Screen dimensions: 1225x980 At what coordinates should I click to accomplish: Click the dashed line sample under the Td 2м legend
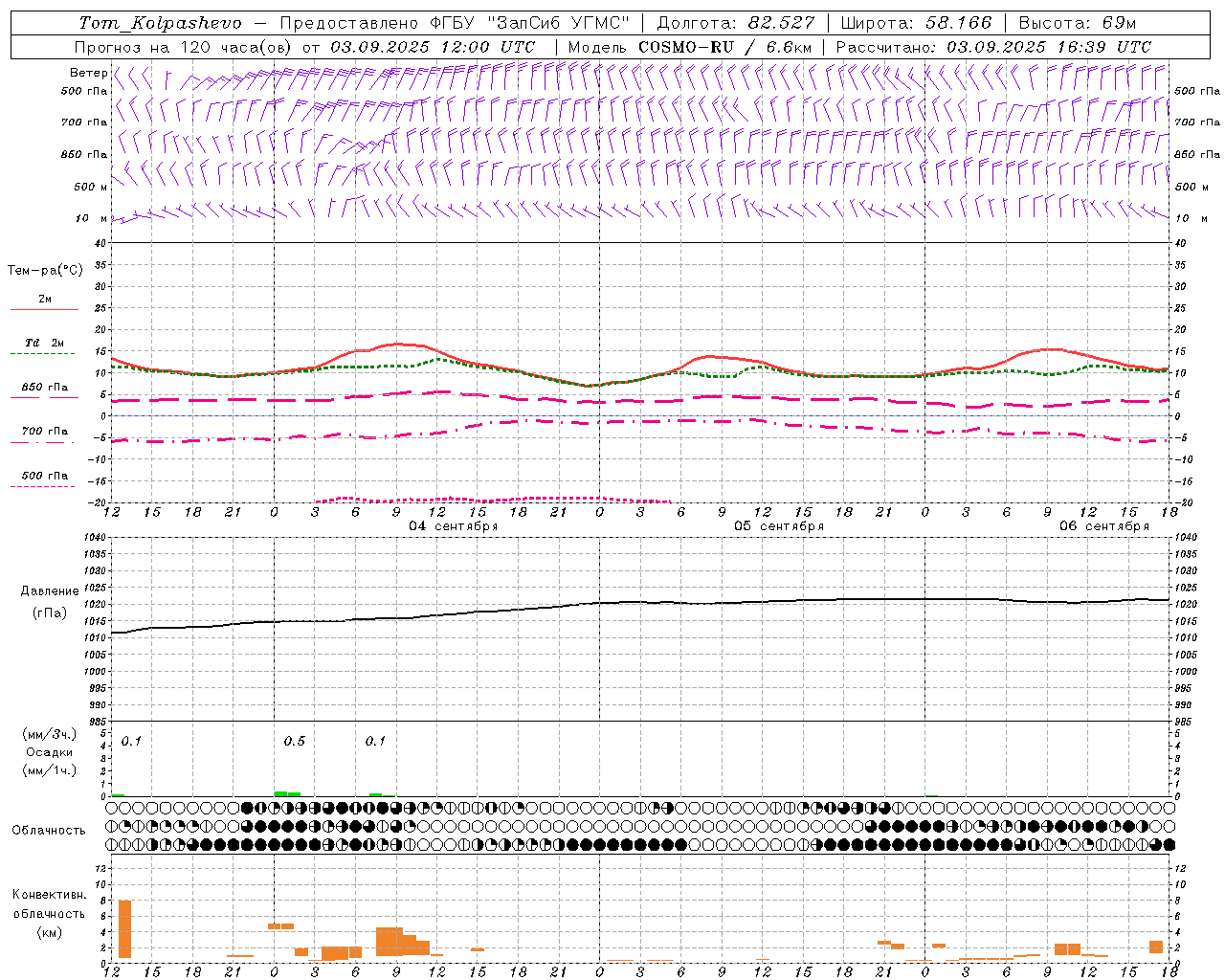point(42,353)
